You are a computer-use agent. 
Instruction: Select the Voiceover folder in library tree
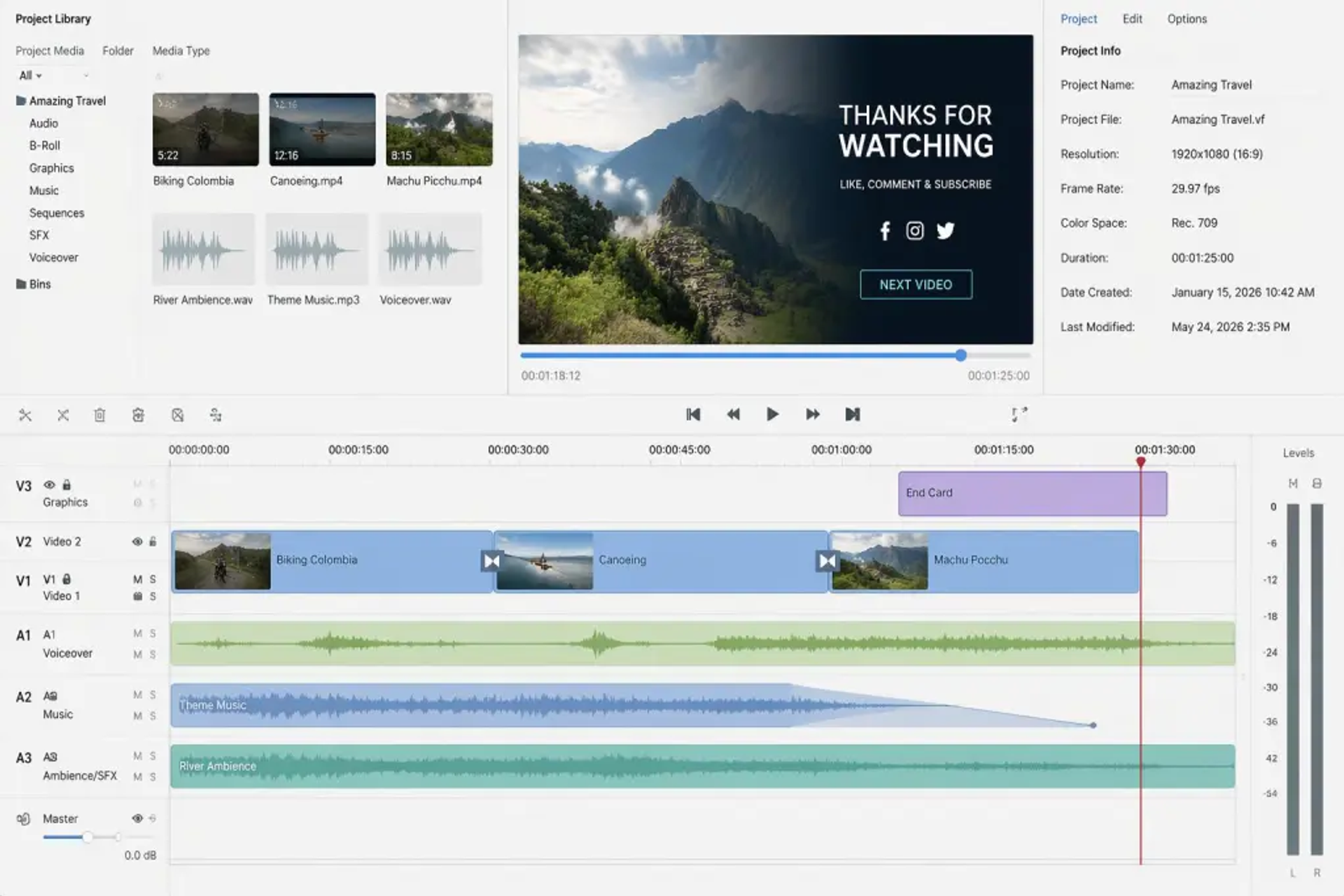pyautogui.click(x=54, y=258)
